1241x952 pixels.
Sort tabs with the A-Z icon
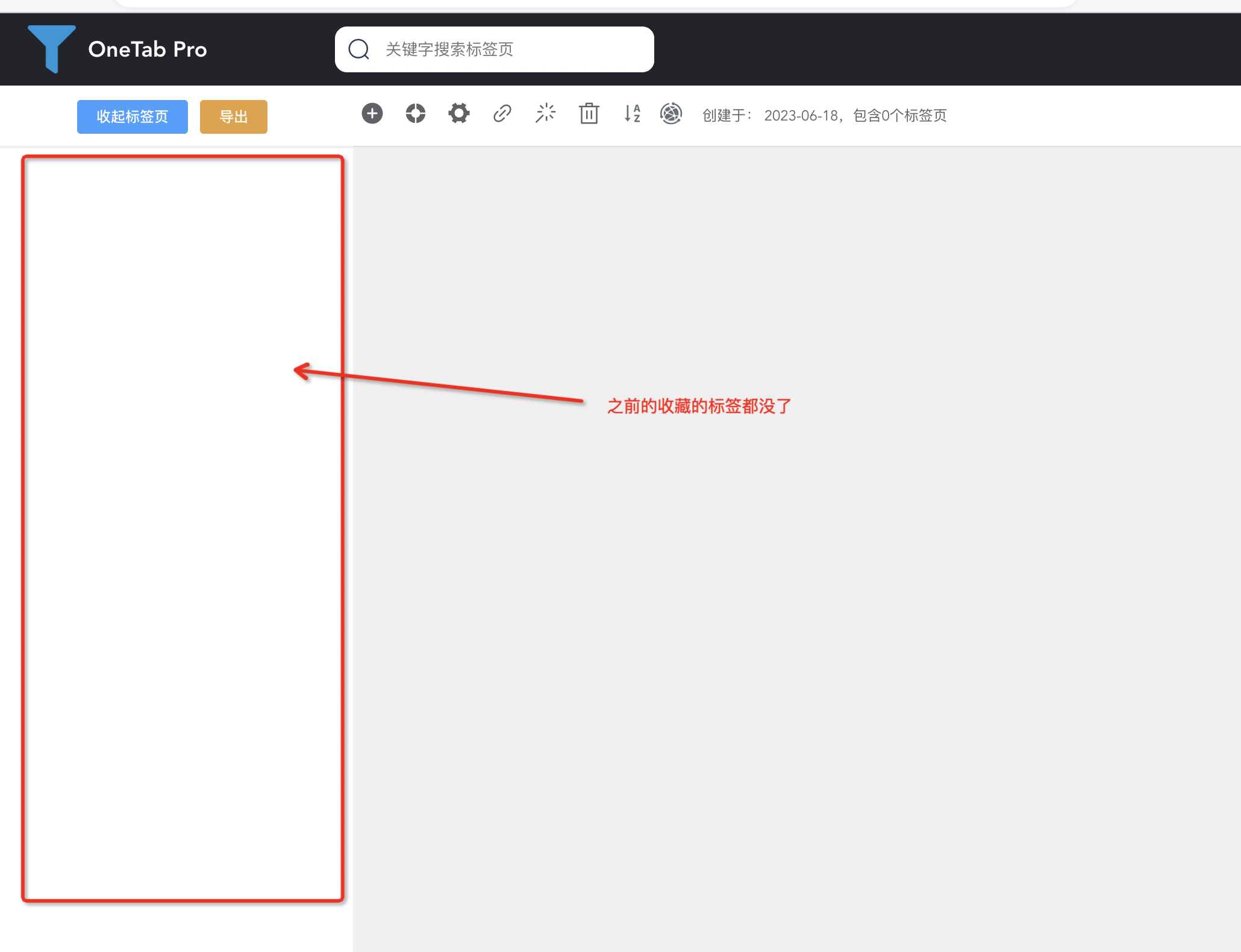tap(632, 113)
